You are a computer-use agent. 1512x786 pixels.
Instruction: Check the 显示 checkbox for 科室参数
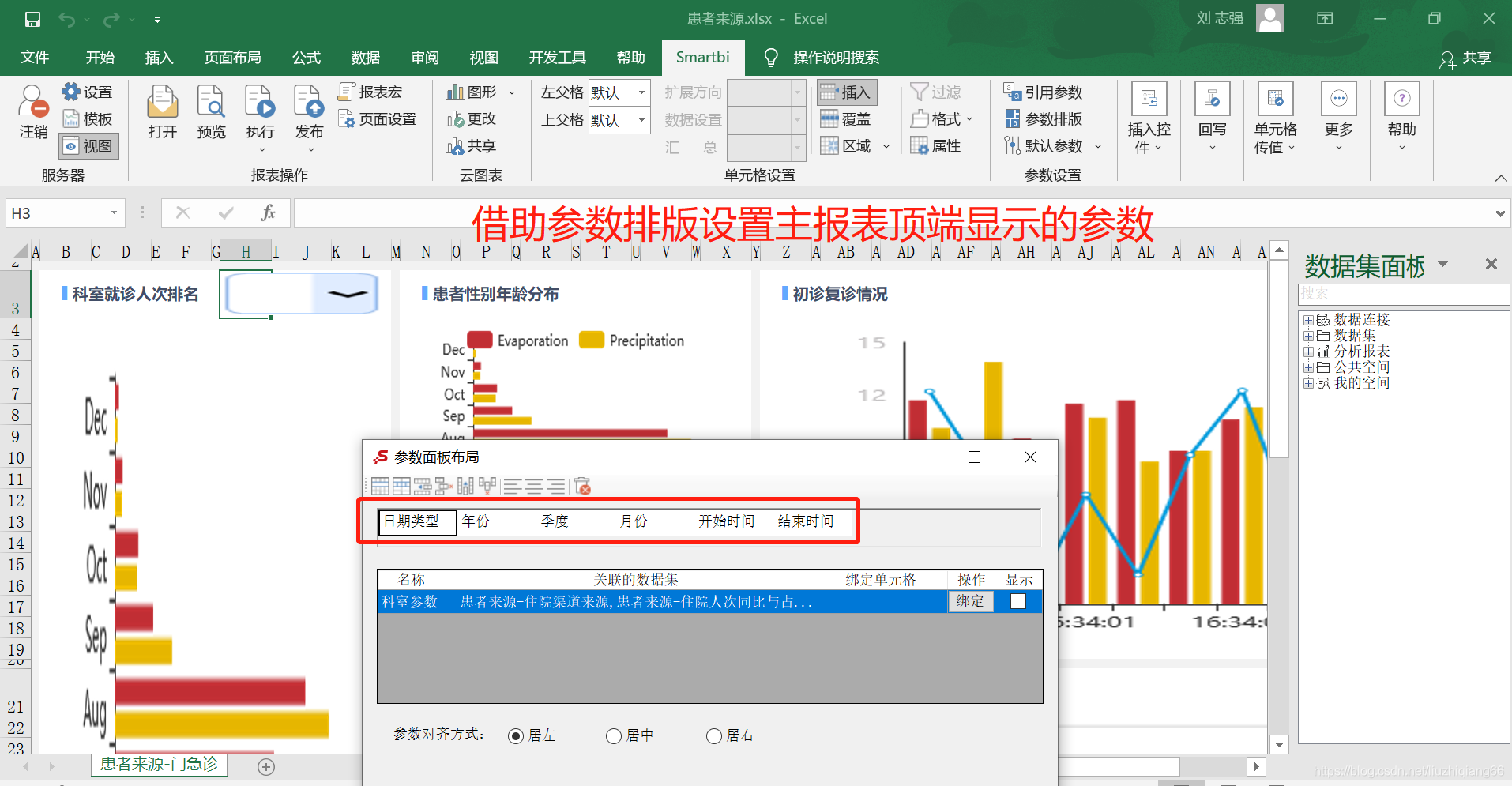pyautogui.click(x=1018, y=601)
